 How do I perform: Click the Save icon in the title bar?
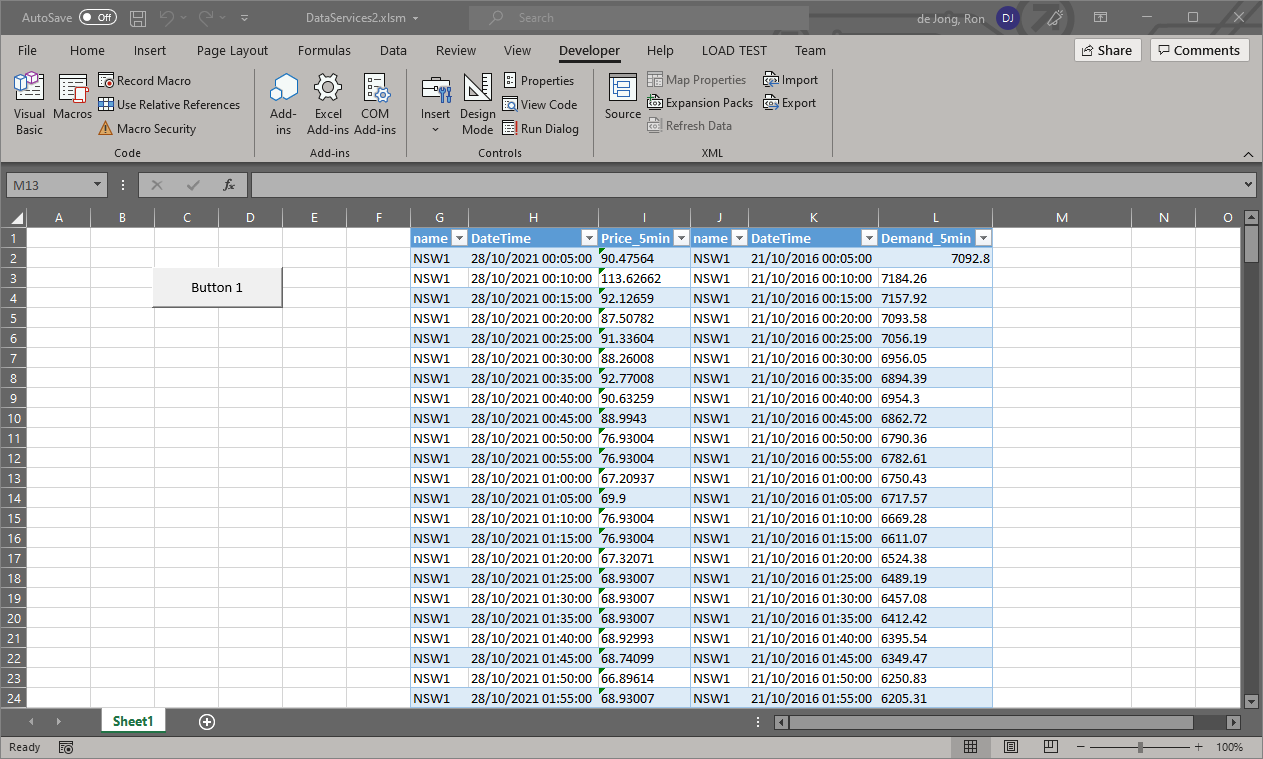pyautogui.click(x=138, y=18)
